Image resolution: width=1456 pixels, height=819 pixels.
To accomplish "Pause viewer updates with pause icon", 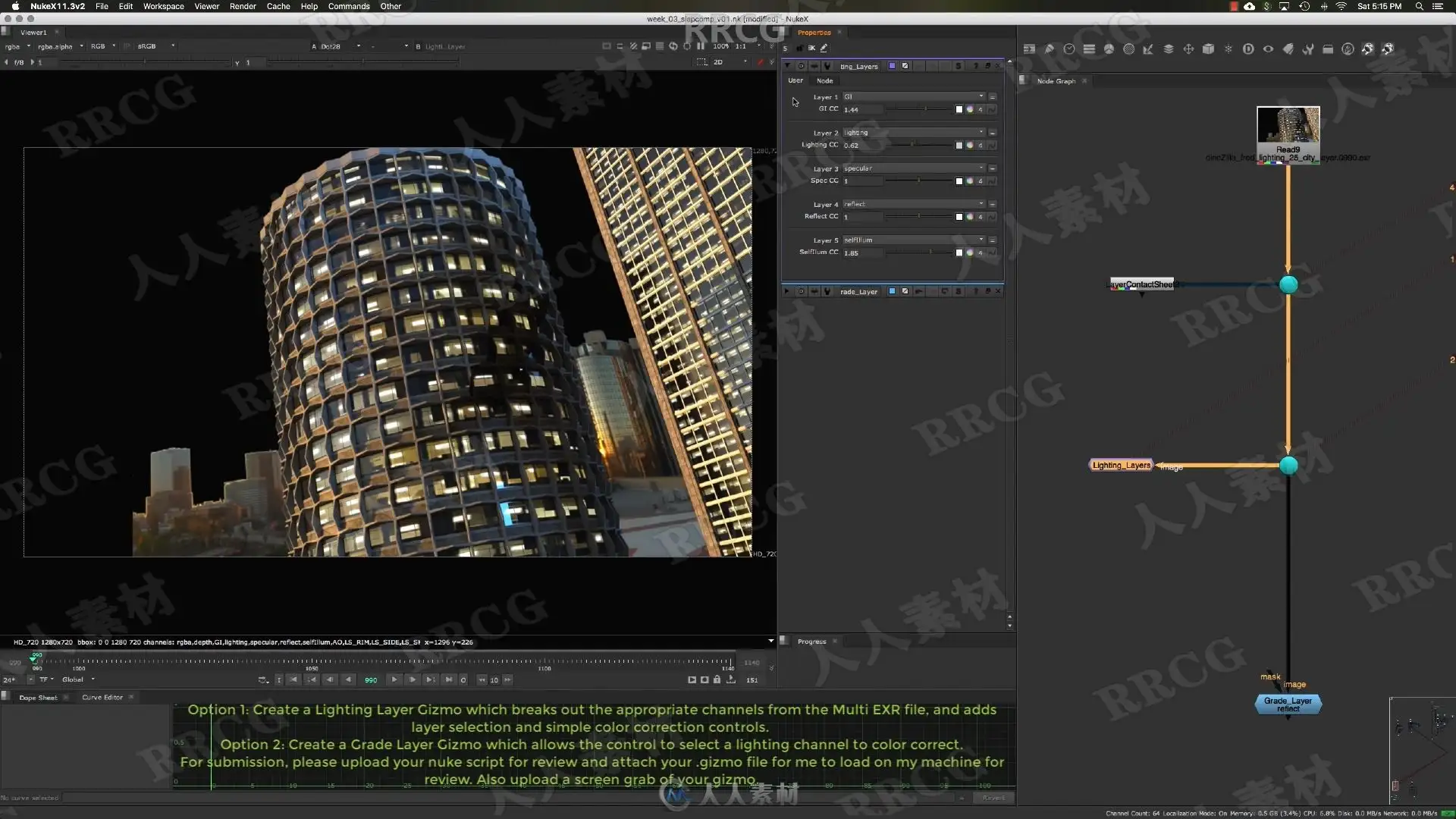I will (701, 46).
